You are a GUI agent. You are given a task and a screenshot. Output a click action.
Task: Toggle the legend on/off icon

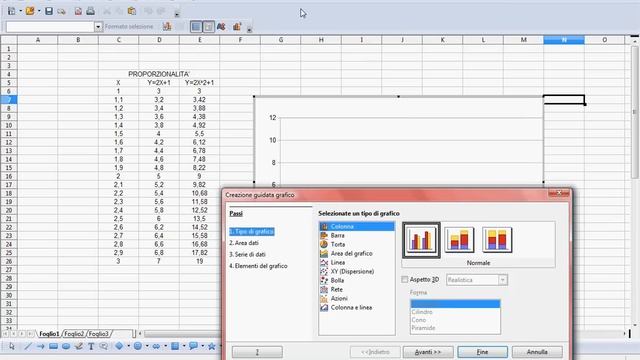point(208,27)
